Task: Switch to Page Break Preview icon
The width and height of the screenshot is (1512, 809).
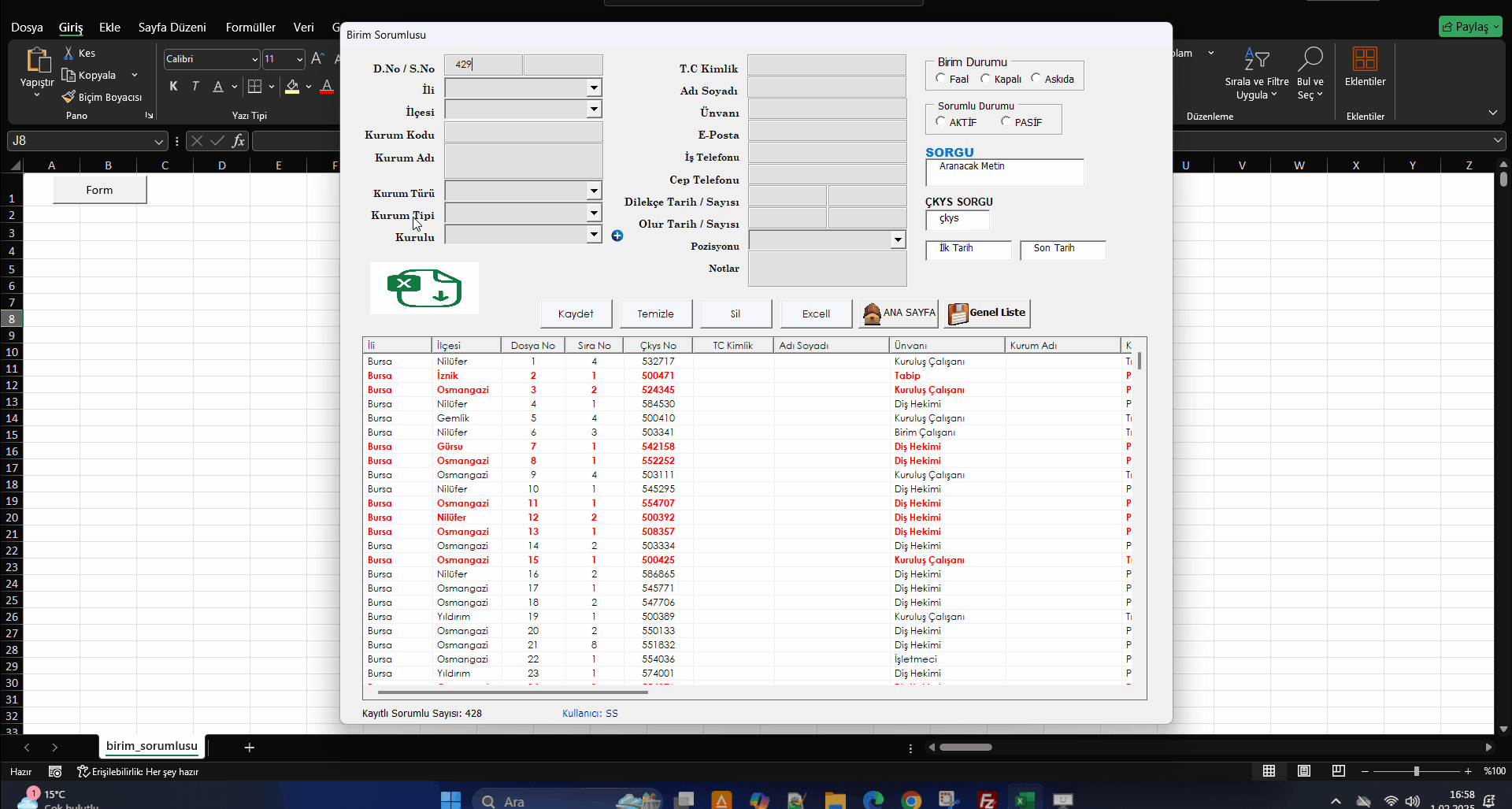Action: (1339, 771)
